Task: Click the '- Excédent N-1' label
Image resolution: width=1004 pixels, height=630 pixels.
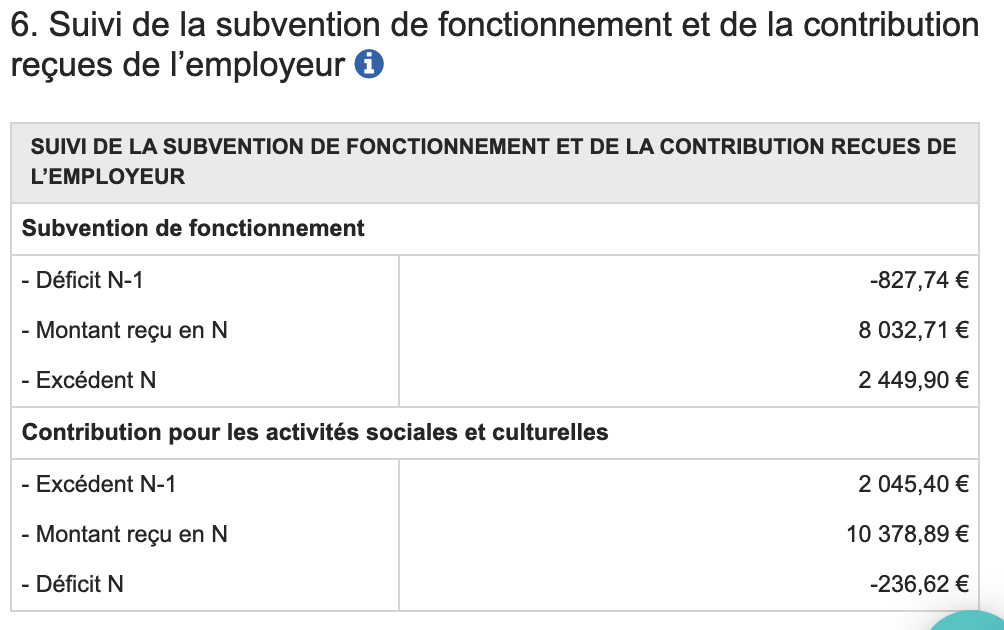Action: point(98,485)
